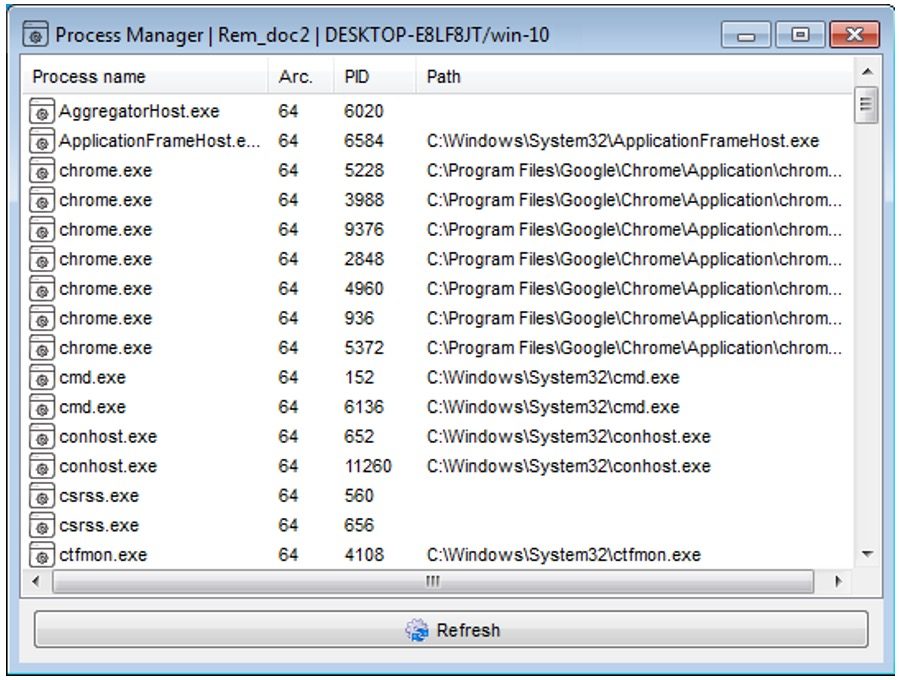Click the Process Manager title bar icon

(x=35, y=36)
